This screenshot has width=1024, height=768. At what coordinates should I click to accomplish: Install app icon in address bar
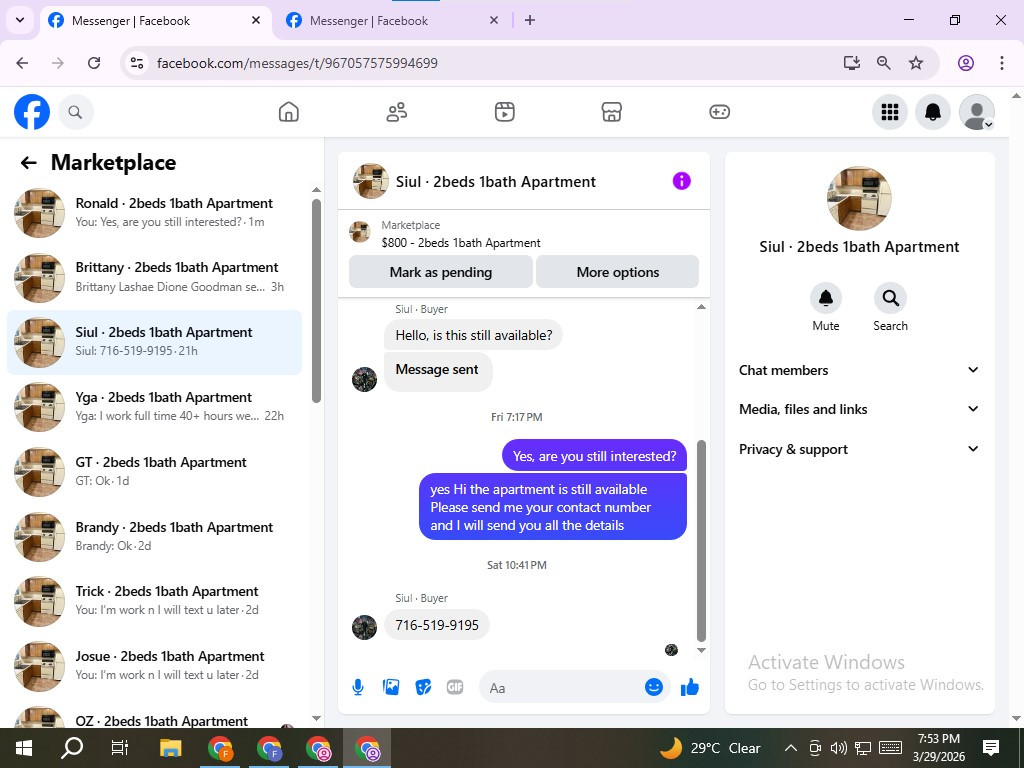point(851,63)
